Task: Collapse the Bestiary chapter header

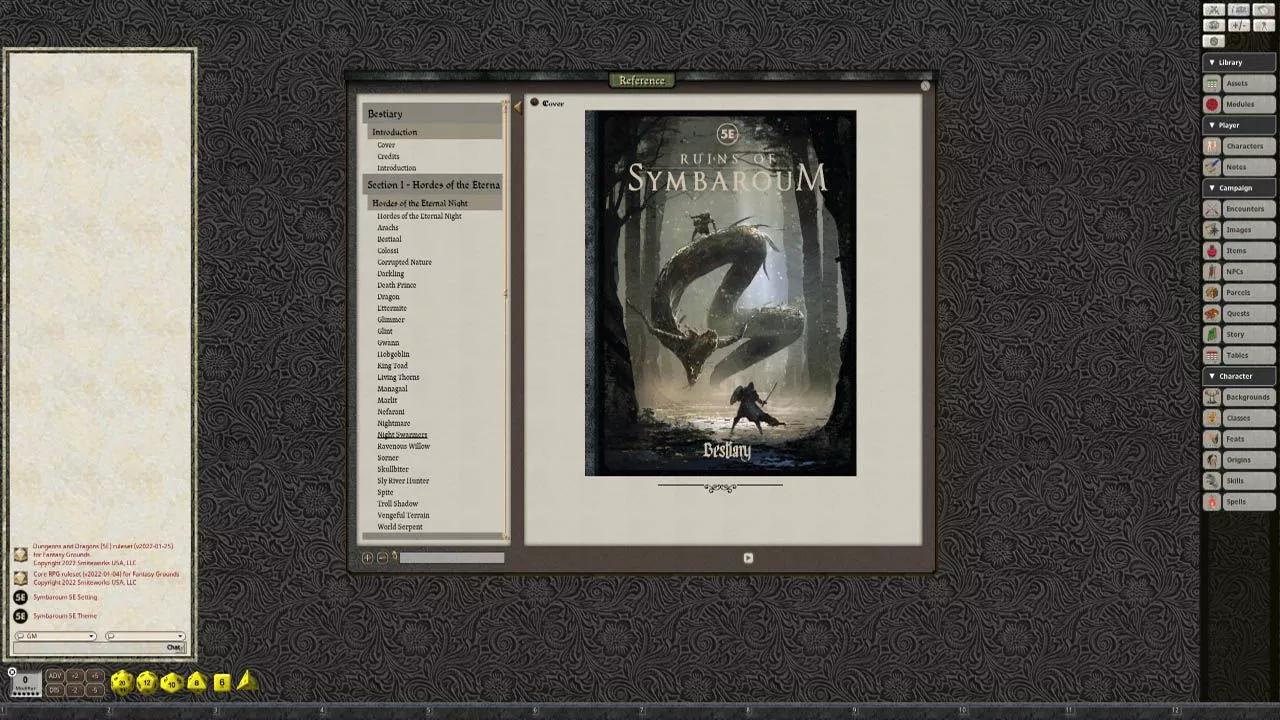Action: pyautogui.click(x=432, y=114)
